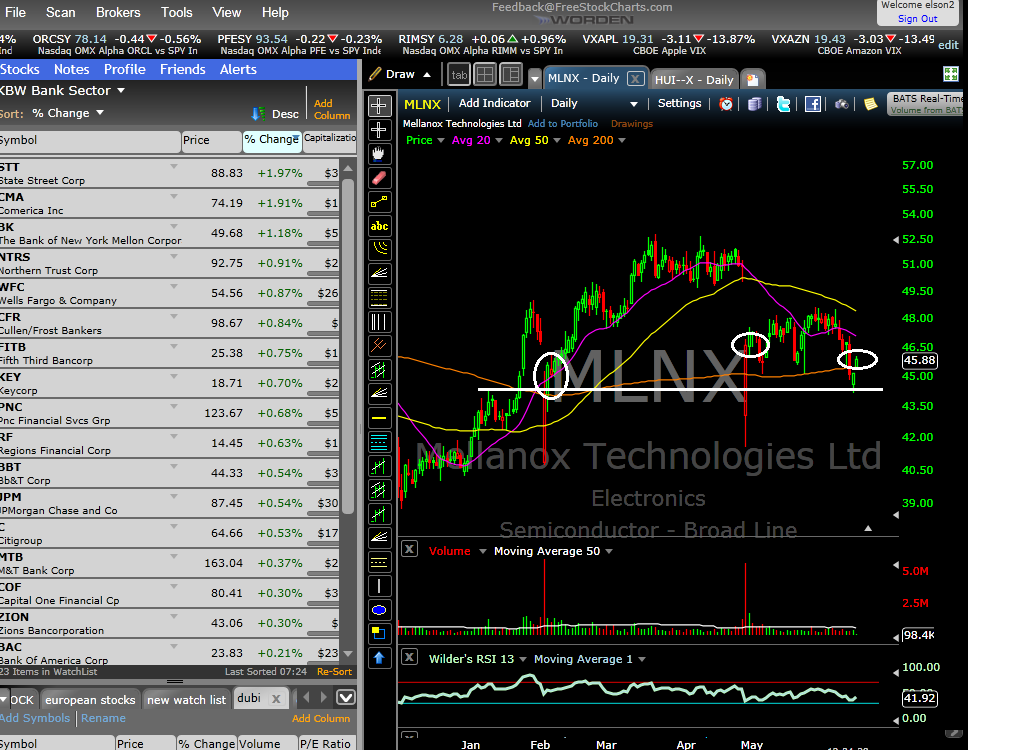Share the chart via Facebook icon
Viewport: 1019px width, 750px height.
coord(812,104)
